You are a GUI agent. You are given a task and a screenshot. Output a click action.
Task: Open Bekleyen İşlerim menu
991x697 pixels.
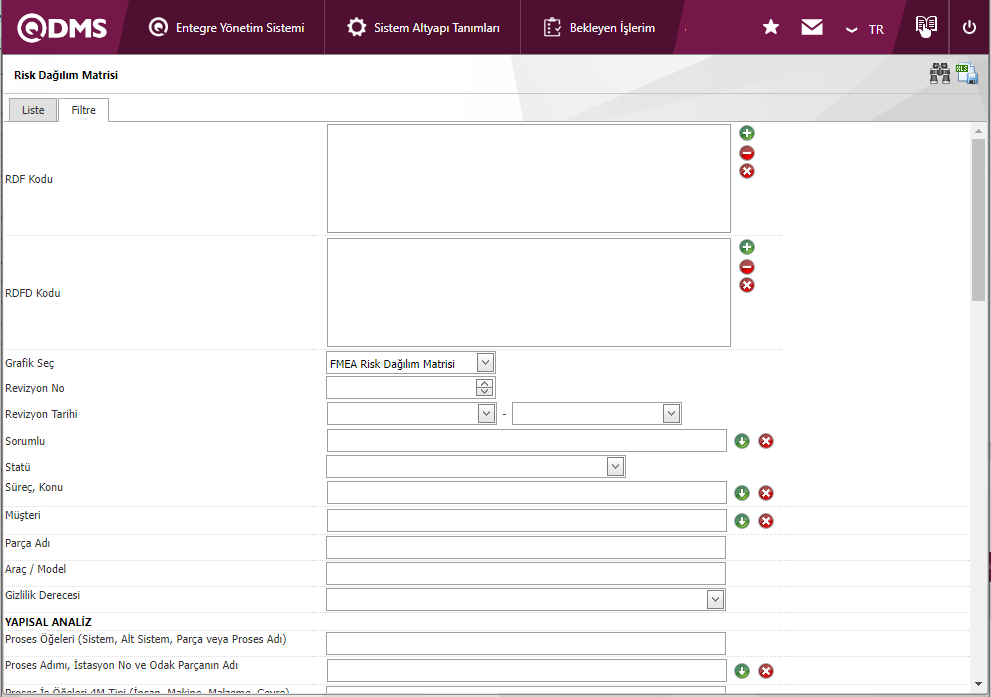599,28
